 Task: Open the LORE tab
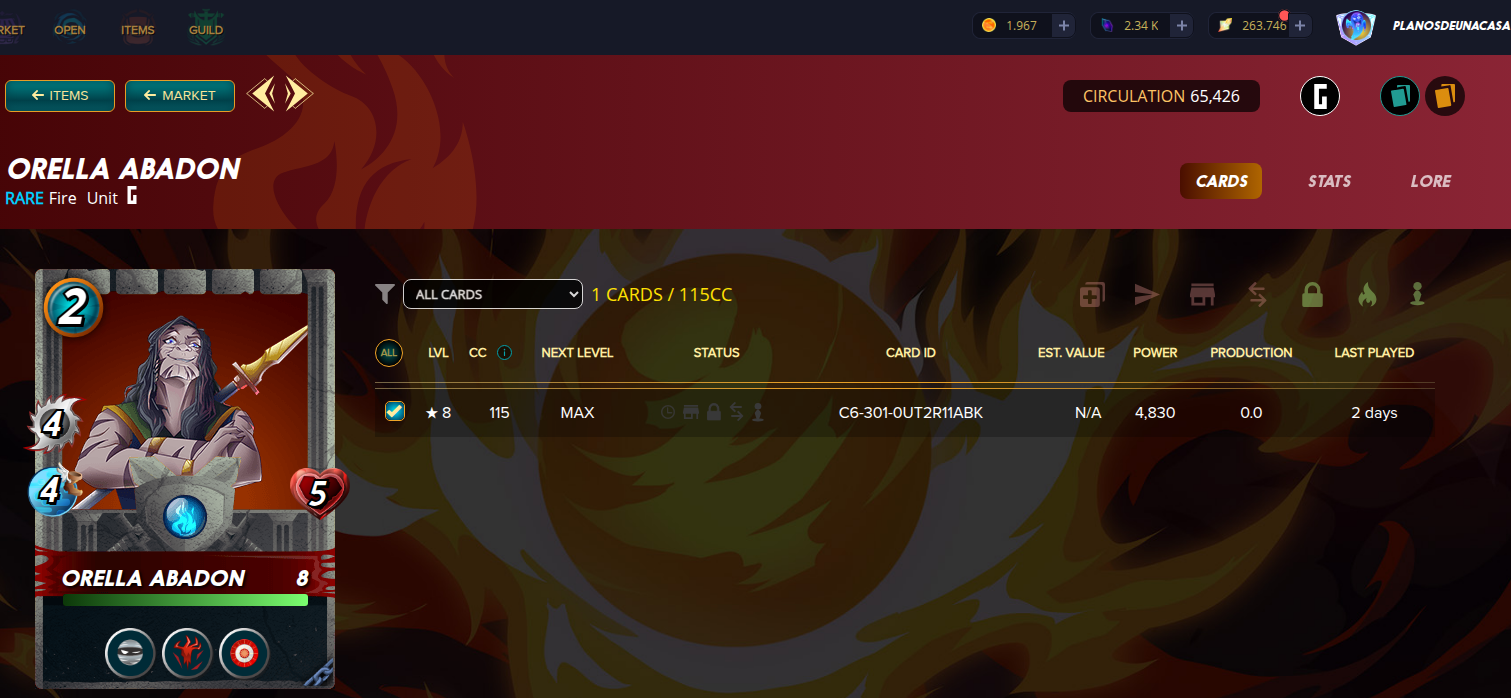1430,181
